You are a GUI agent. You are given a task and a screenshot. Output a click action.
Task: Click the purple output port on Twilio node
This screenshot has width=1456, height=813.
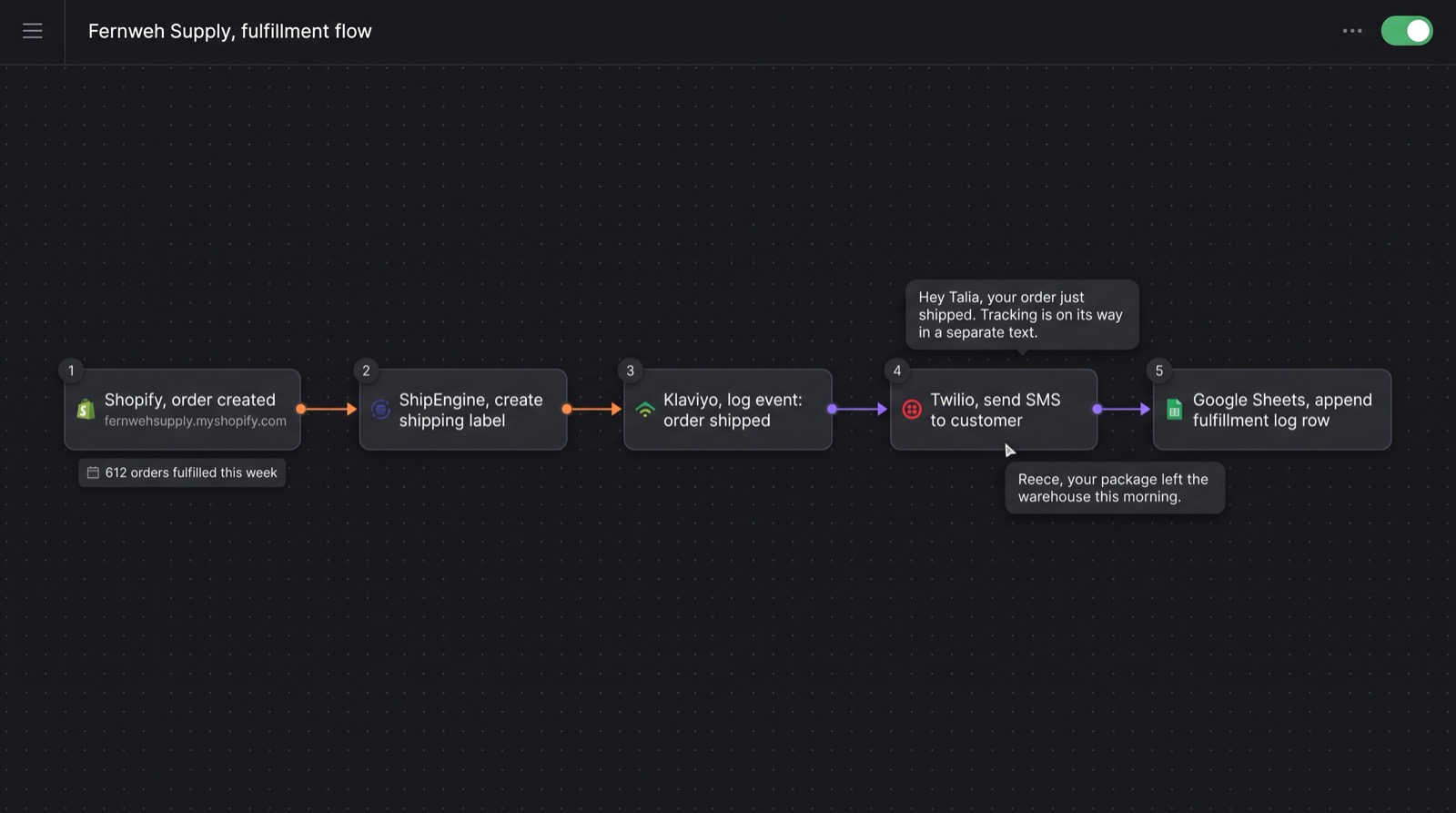(x=1097, y=410)
